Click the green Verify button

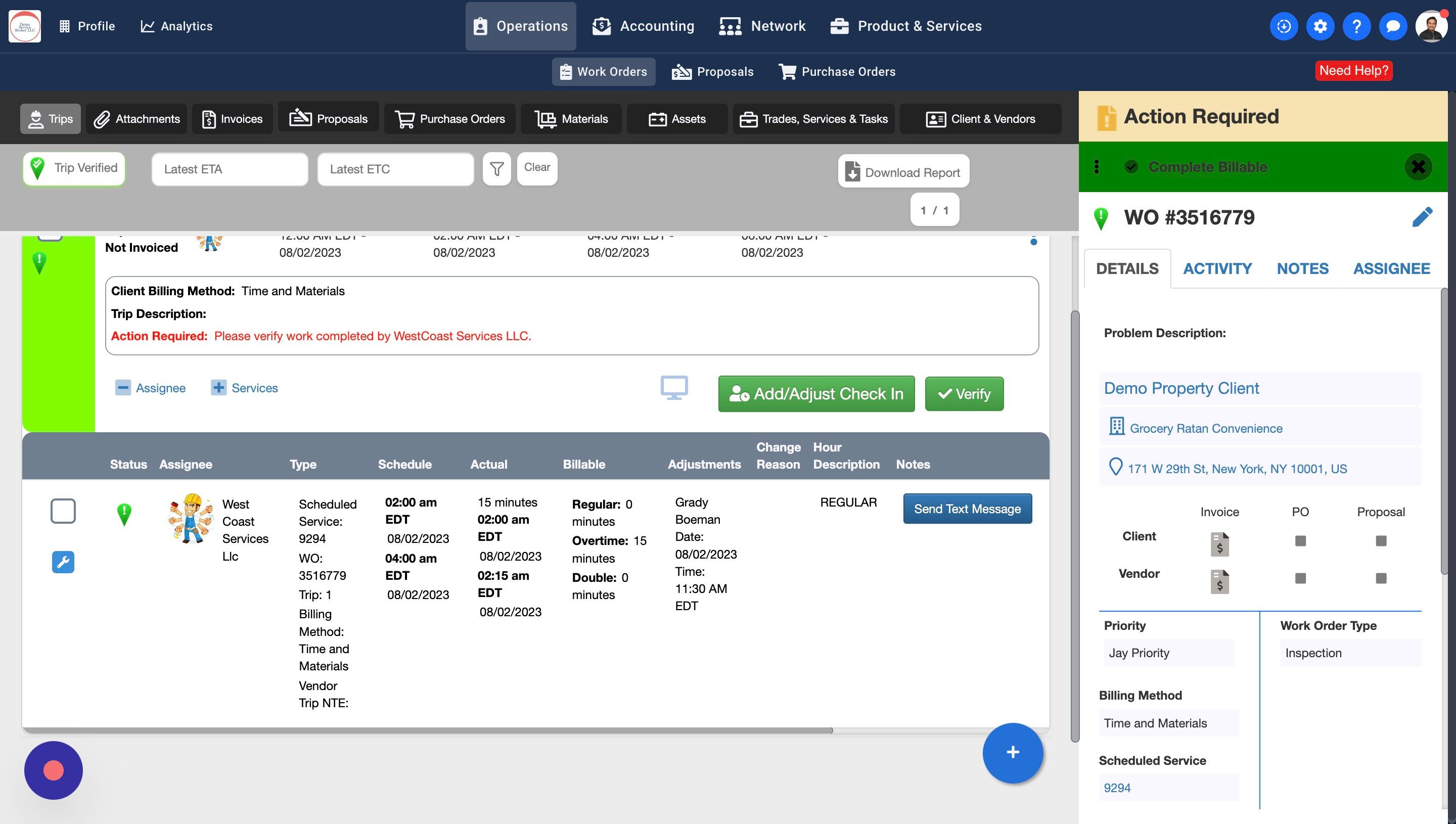click(964, 394)
